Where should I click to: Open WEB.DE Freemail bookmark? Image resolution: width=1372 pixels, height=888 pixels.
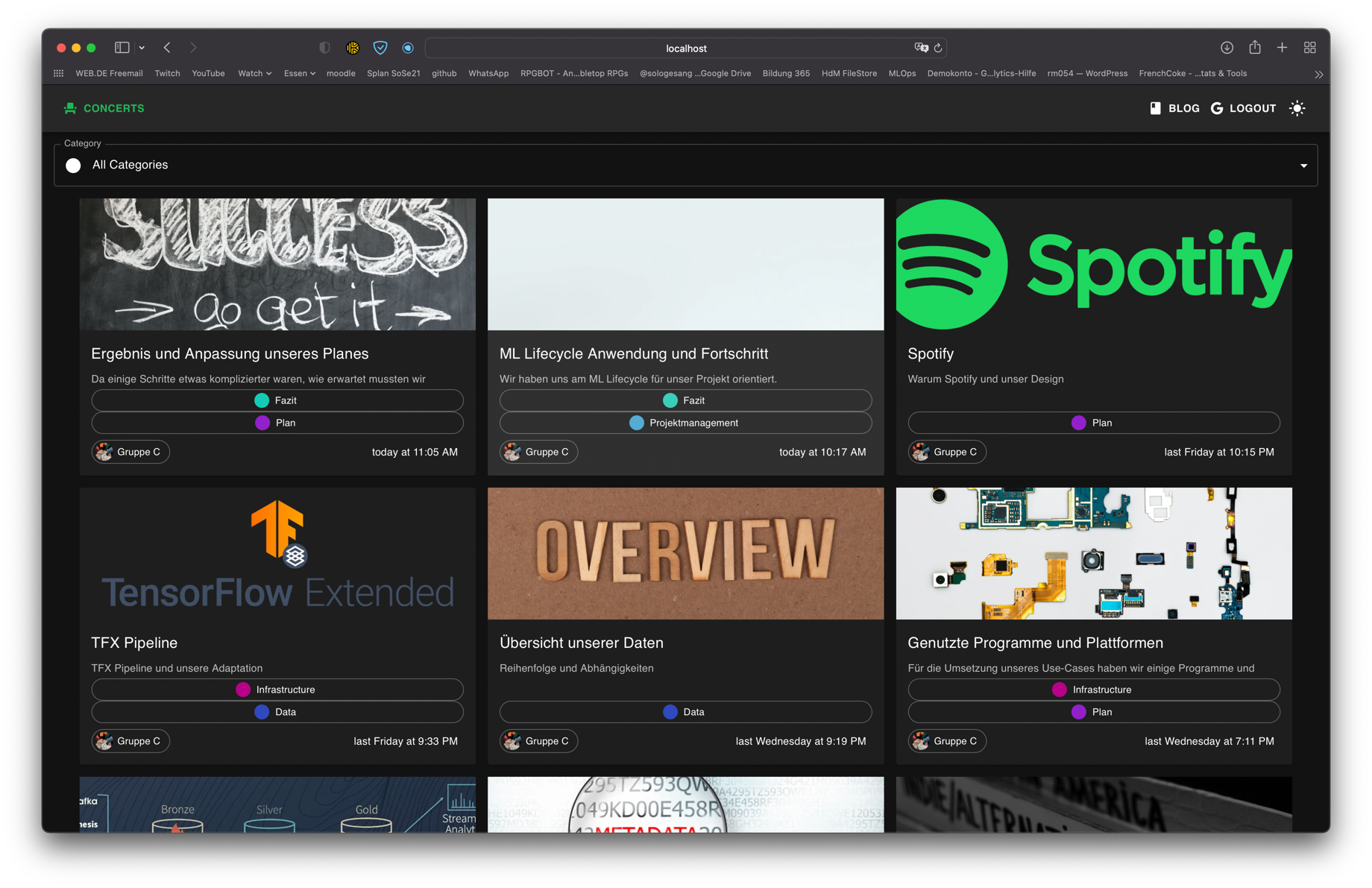pos(109,73)
